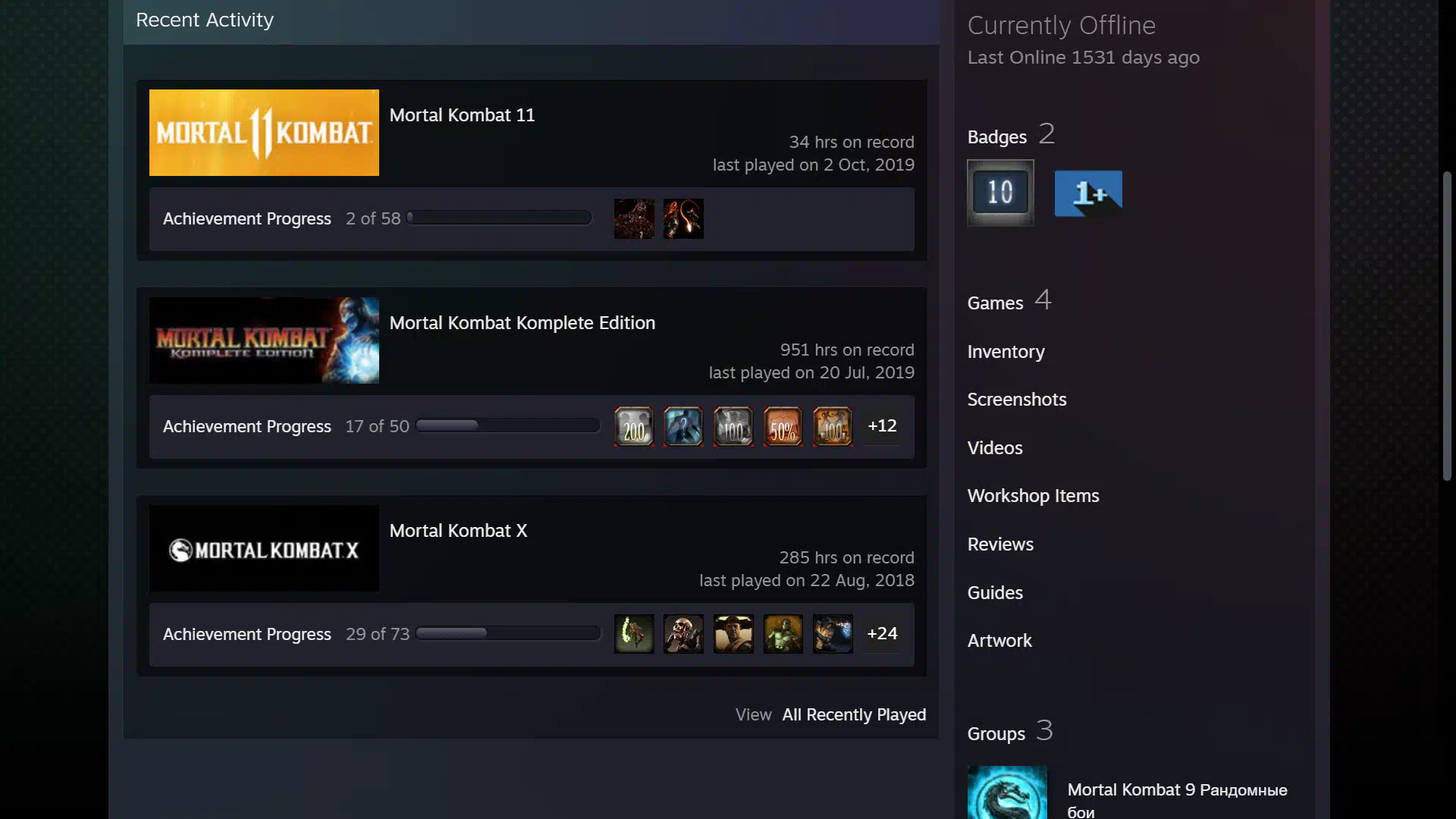Click the bronze '100' achievement icon in Komplete Edition

click(x=833, y=427)
